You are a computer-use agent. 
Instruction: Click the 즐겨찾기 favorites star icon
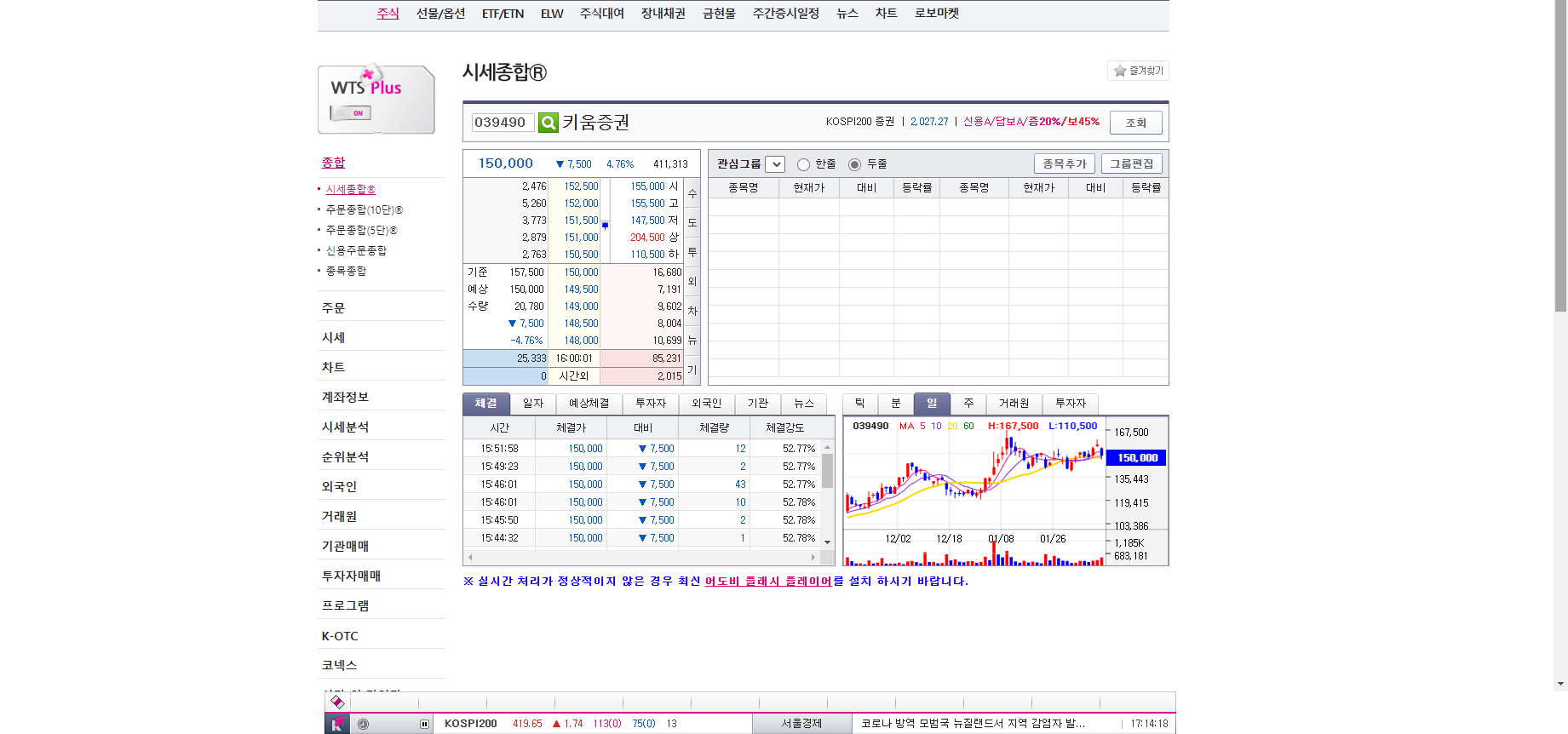click(1120, 71)
